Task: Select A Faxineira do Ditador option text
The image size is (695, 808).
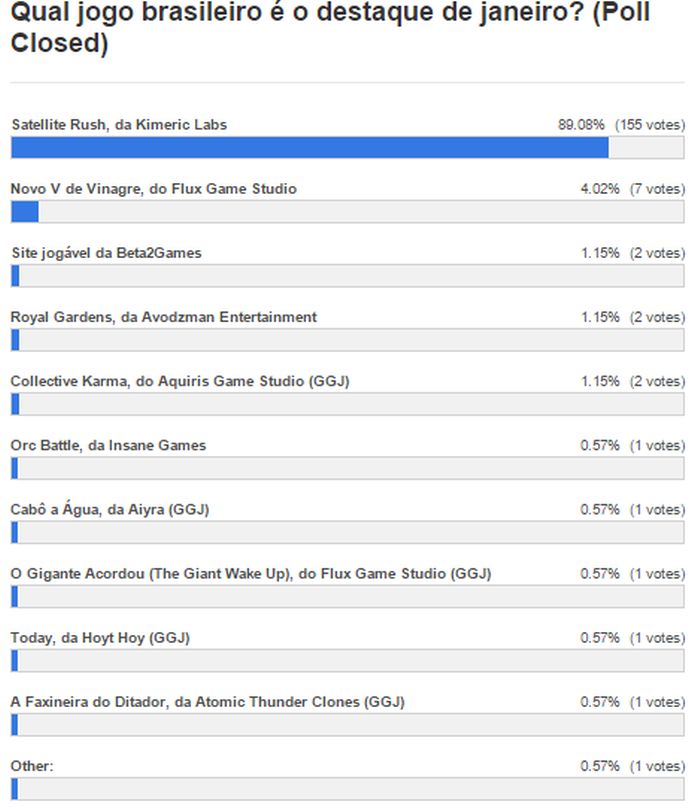Action: [207, 702]
